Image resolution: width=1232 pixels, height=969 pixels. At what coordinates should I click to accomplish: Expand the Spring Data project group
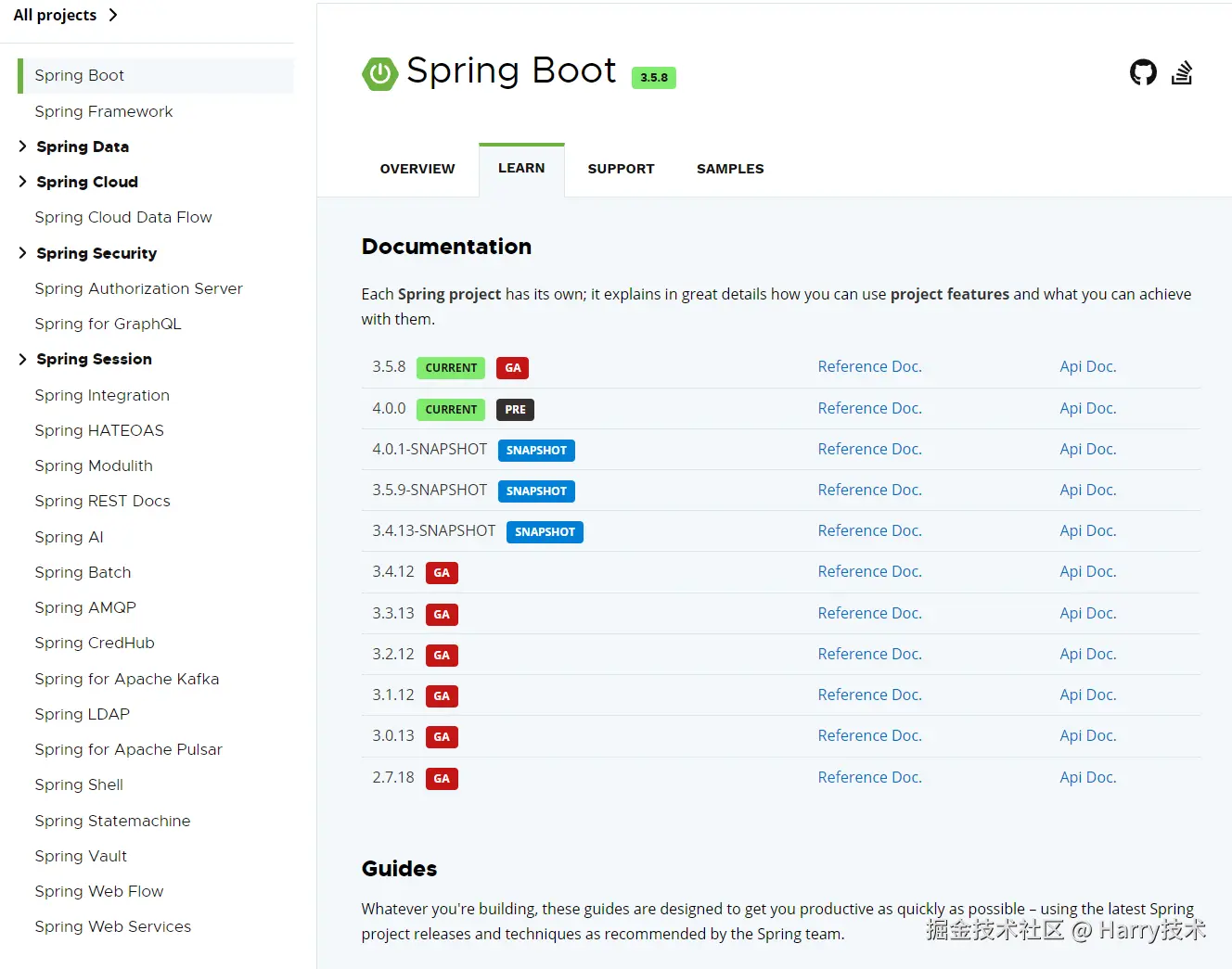pos(23,147)
